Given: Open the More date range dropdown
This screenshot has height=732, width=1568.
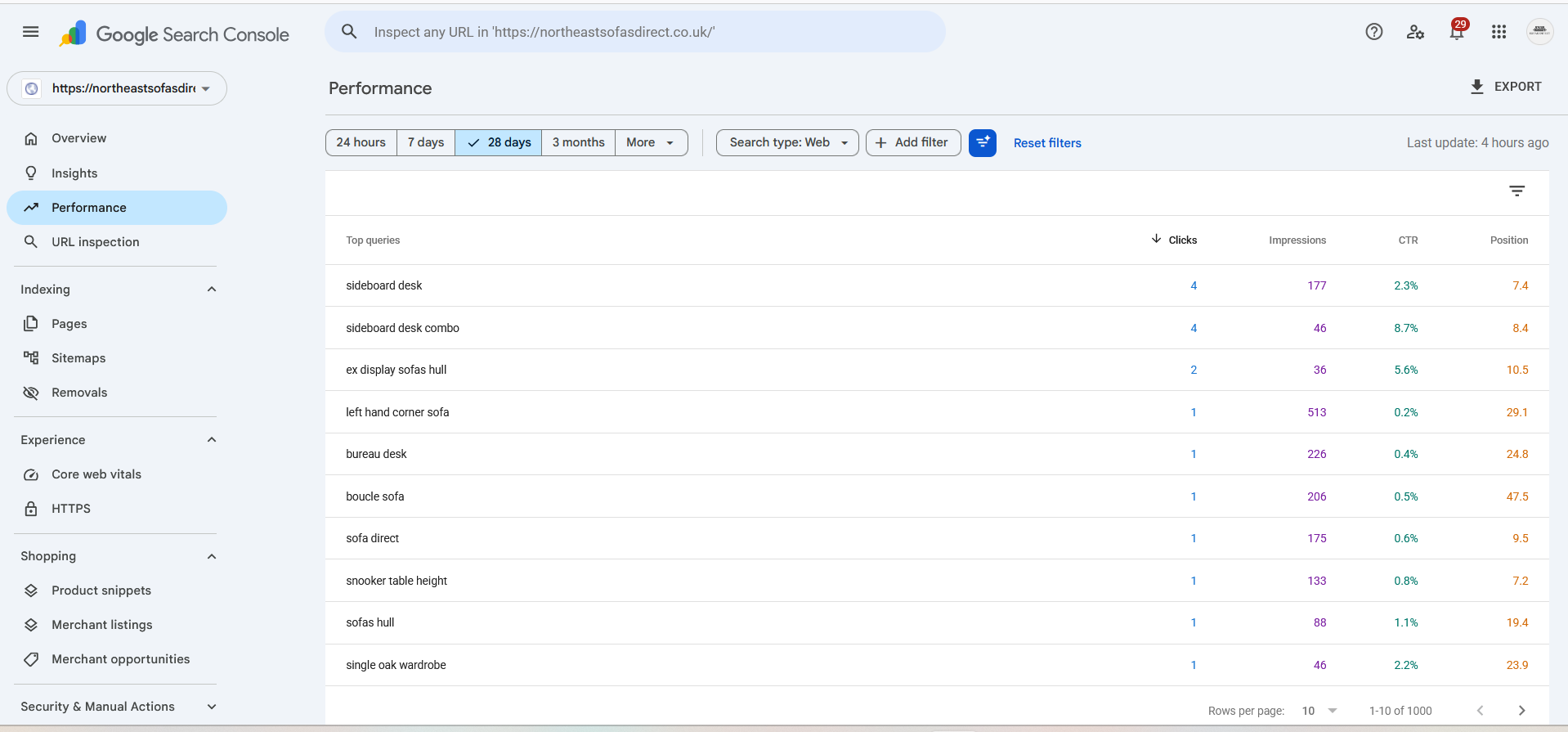Looking at the screenshot, I should [651, 142].
